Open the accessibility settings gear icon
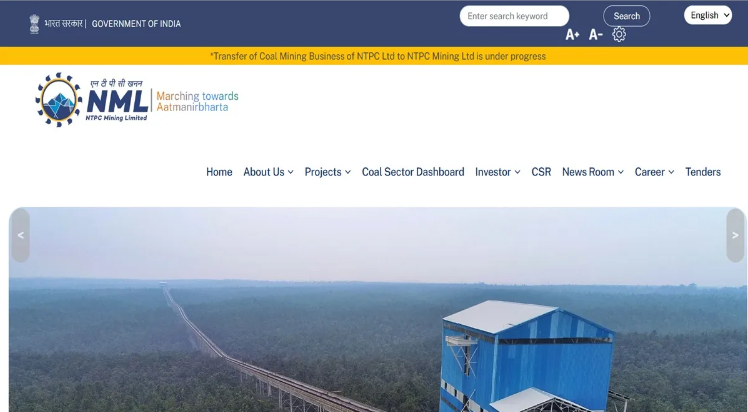 (619, 34)
